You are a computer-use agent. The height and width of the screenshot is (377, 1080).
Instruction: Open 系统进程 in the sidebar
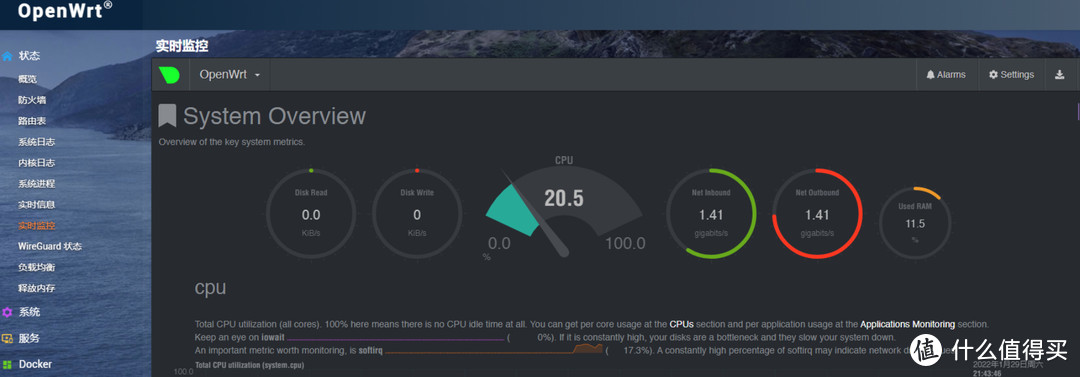pyautogui.click(x=37, y=183)
